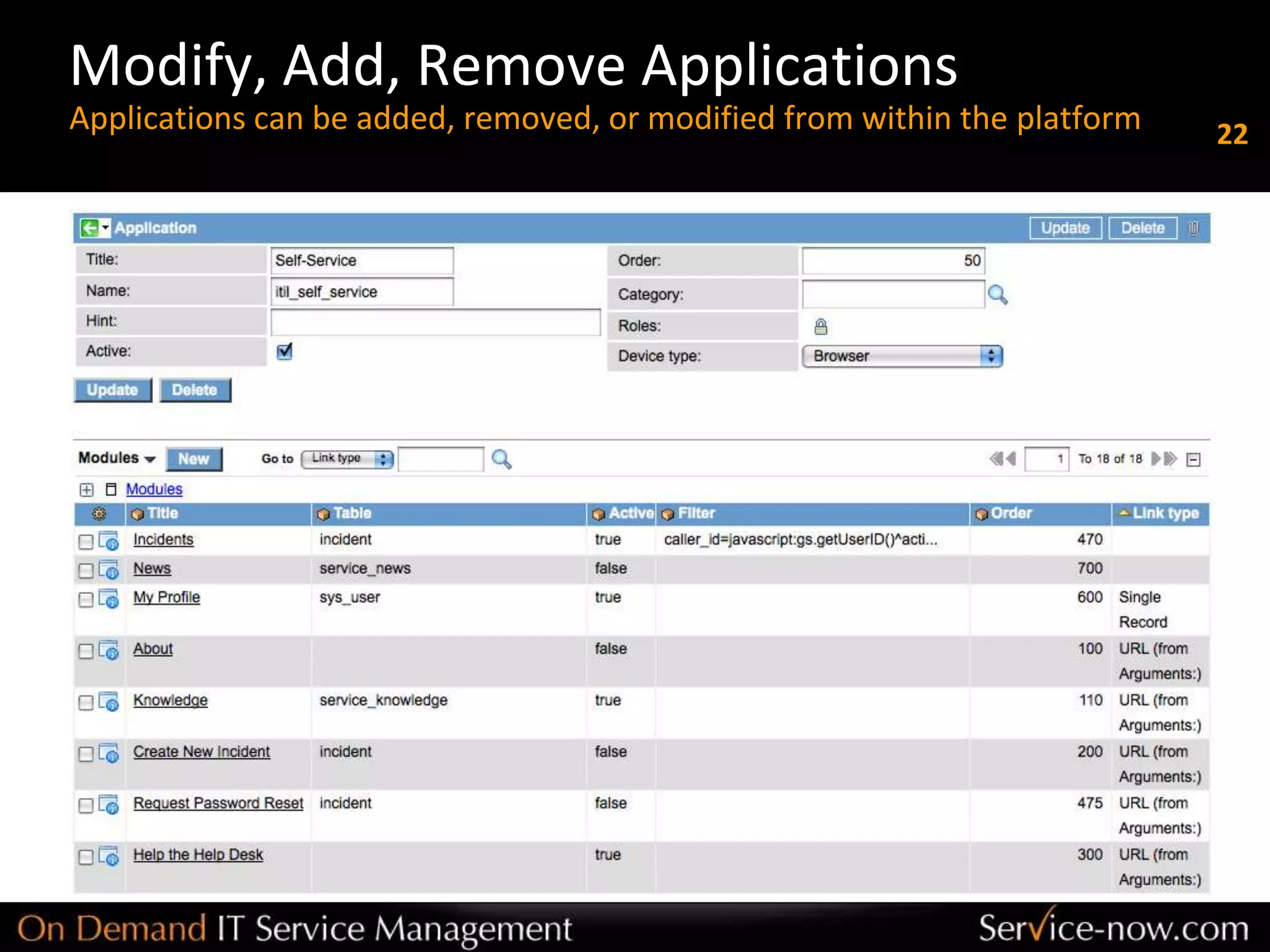The image size is (1270, 952).
Task: Click the green back arrow icon
Action: point(90,227)
